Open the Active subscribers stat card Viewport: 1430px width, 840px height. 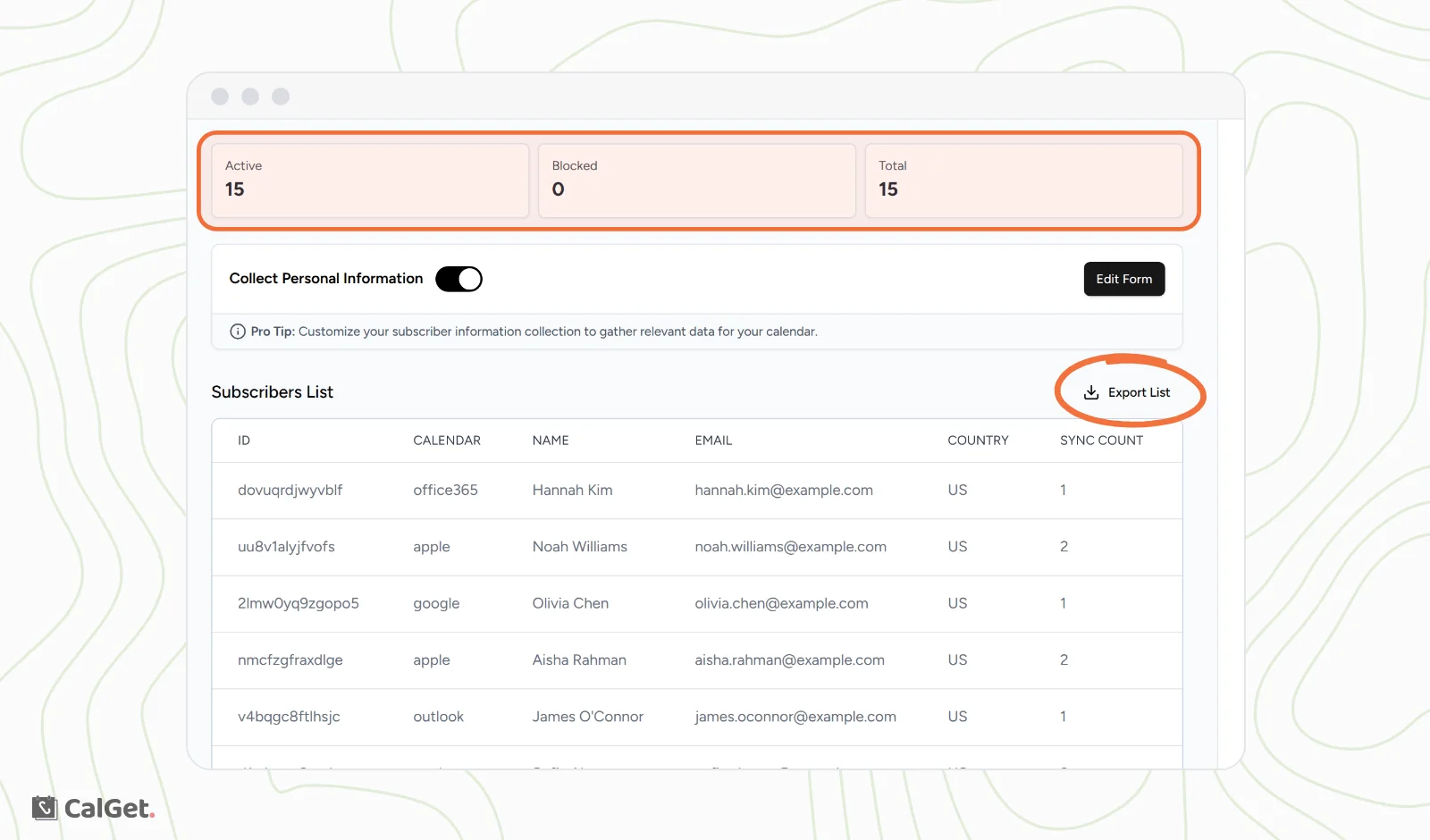pyautogui.click(x=370, y=181)
